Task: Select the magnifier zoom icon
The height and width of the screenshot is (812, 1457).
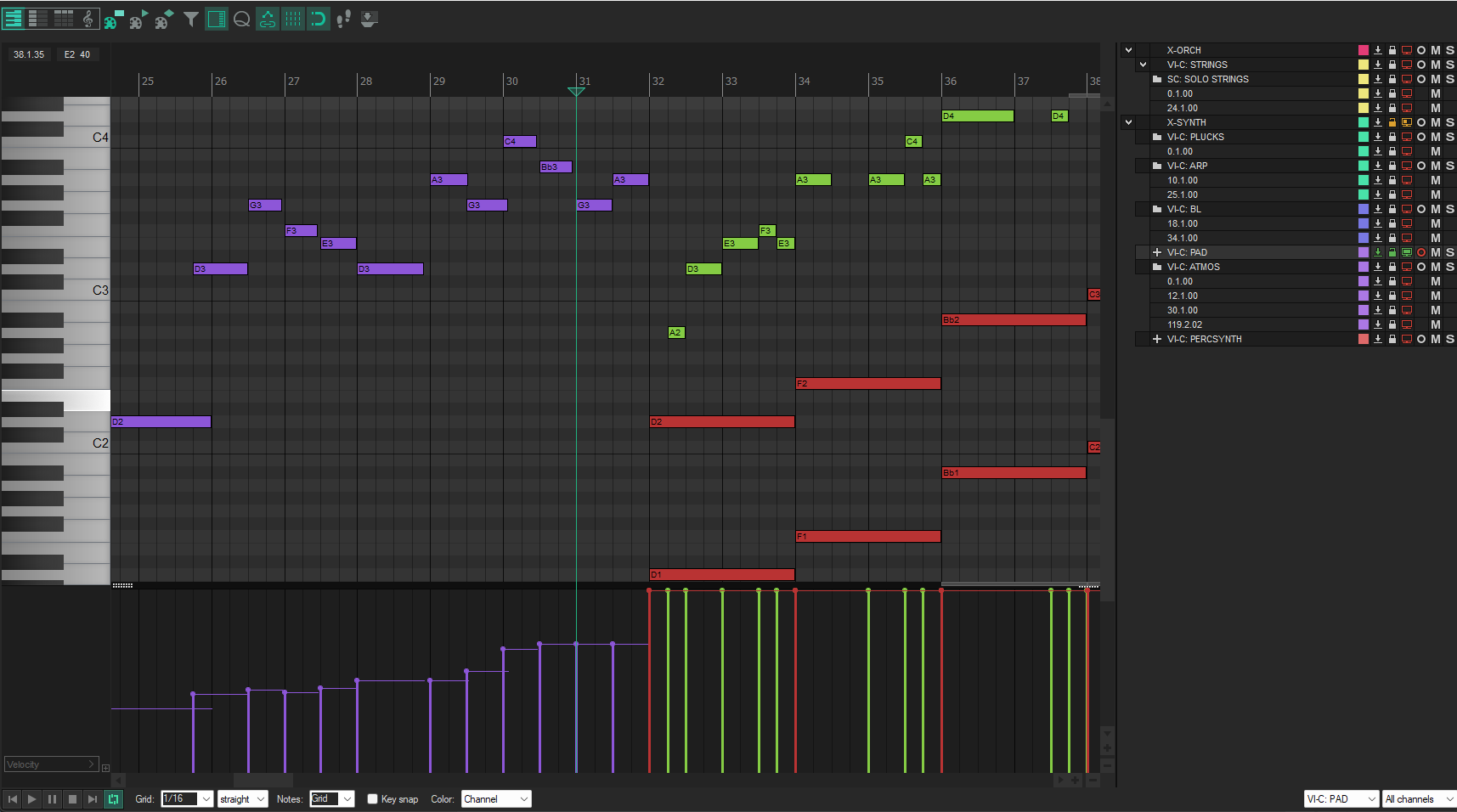Action: coord(242,18)
